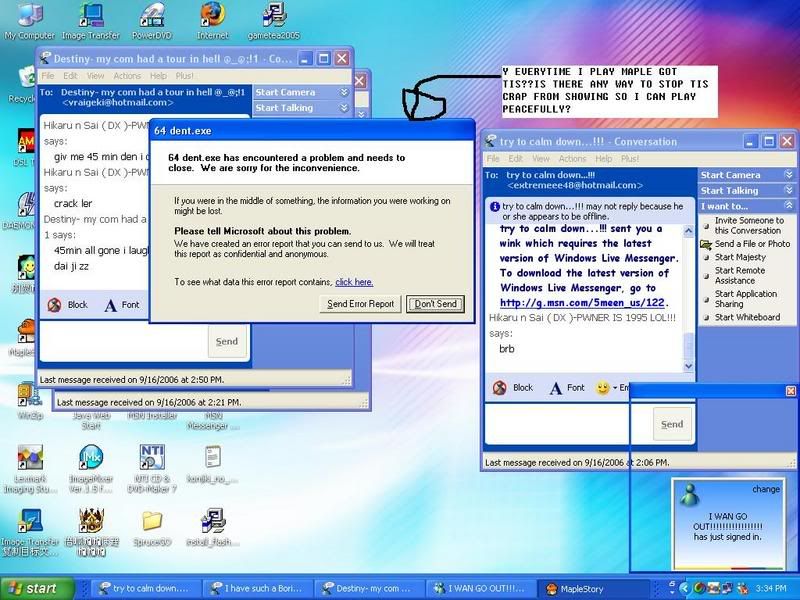This screenshot has width=800, height=600.
Task: Open the NTI CD & DVD-Maker shortcut
Action: [x=152, y=458]
